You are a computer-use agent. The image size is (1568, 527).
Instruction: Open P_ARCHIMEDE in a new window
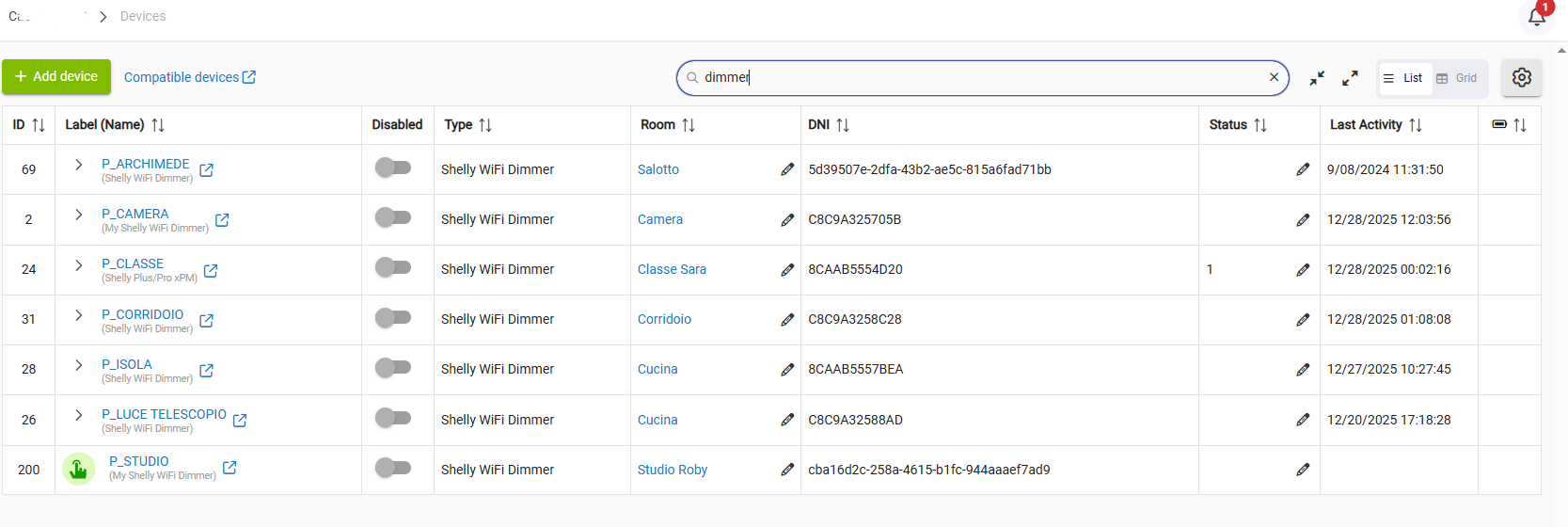pyautogui.click(x=207, y=170)
